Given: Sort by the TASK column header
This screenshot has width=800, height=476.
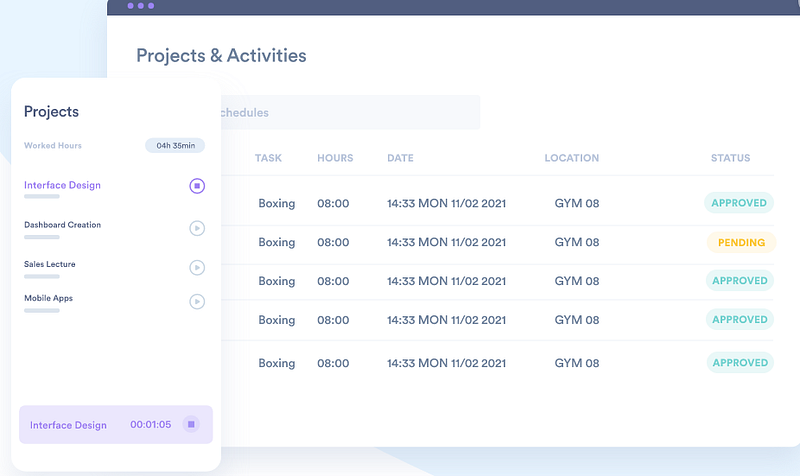Looking at the screenshot, I should [x=268, y=158].
